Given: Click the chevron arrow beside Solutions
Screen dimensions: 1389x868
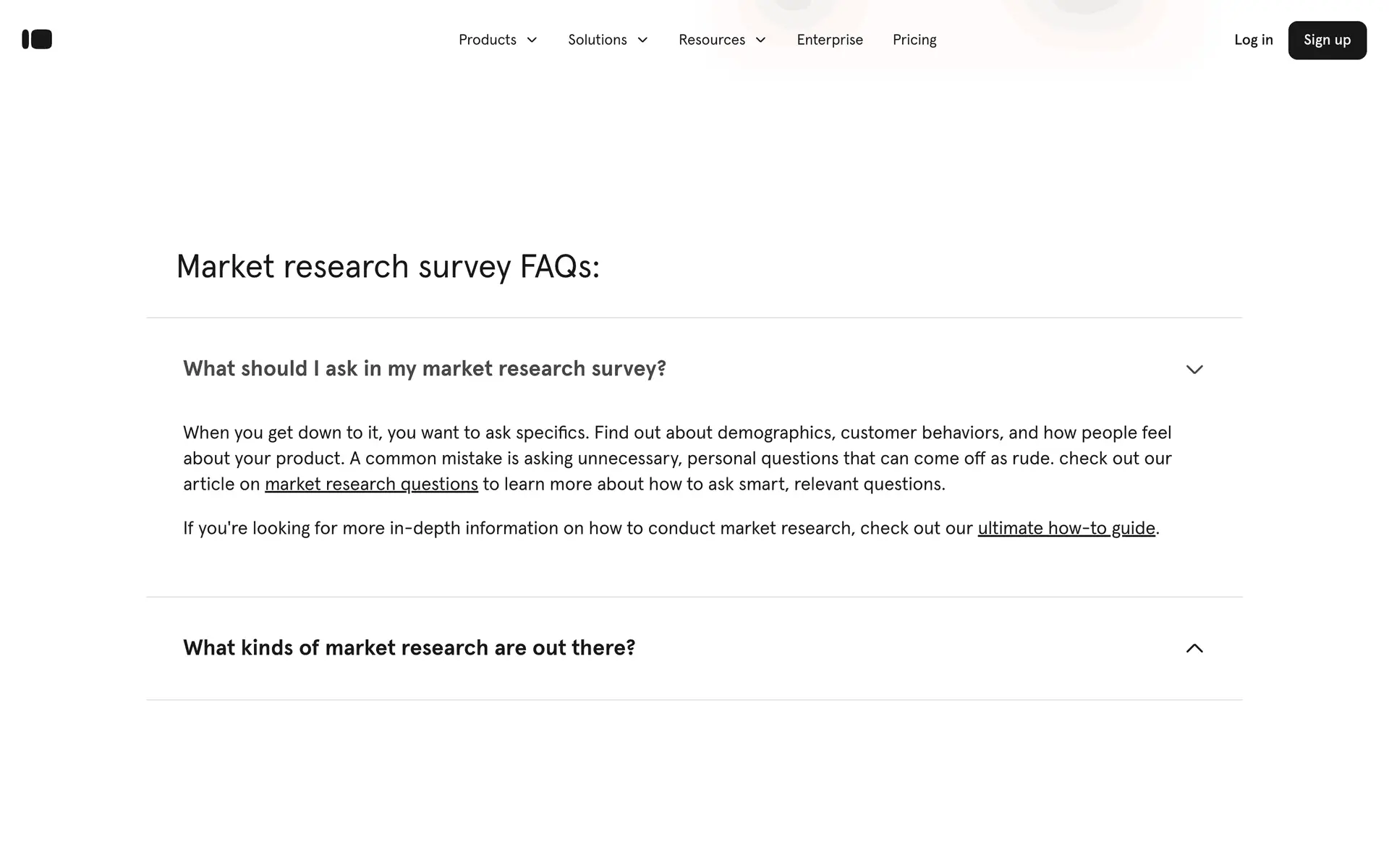Looking at the screenshot, I should tap(642, 41).
